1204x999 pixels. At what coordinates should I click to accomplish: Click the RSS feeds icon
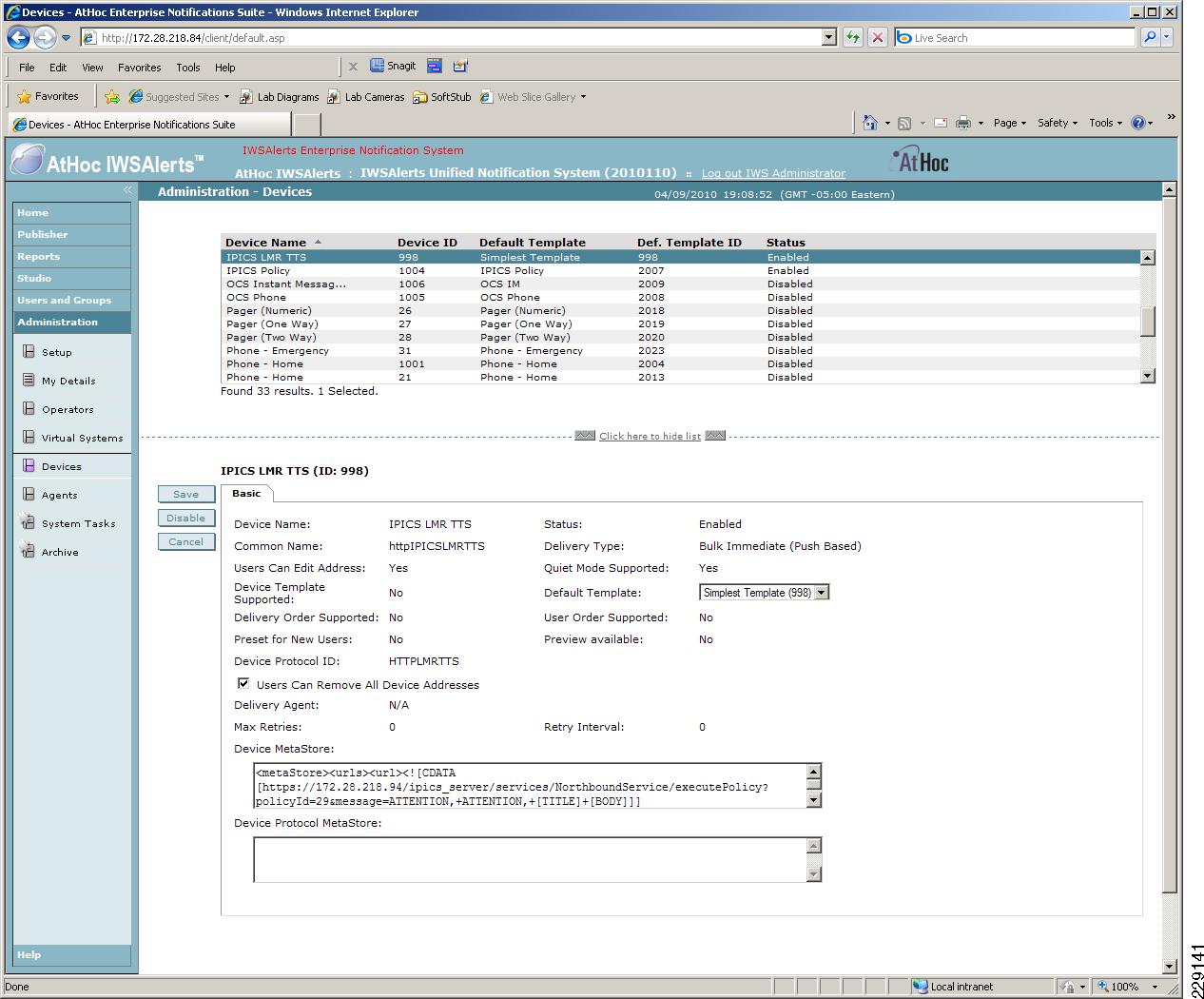click(x=904, y=123)
